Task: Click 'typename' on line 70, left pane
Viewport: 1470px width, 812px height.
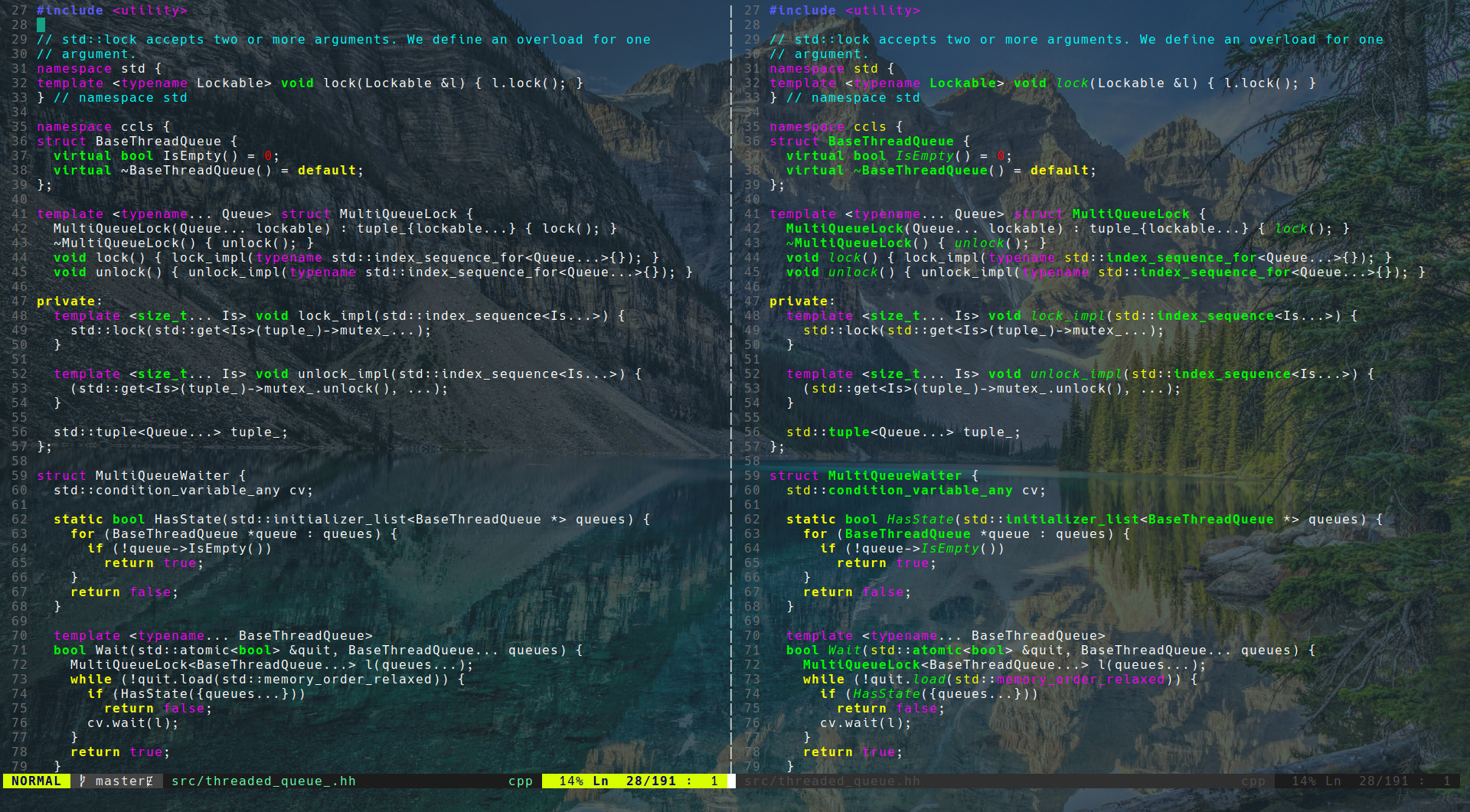Action: coord(171,635)
